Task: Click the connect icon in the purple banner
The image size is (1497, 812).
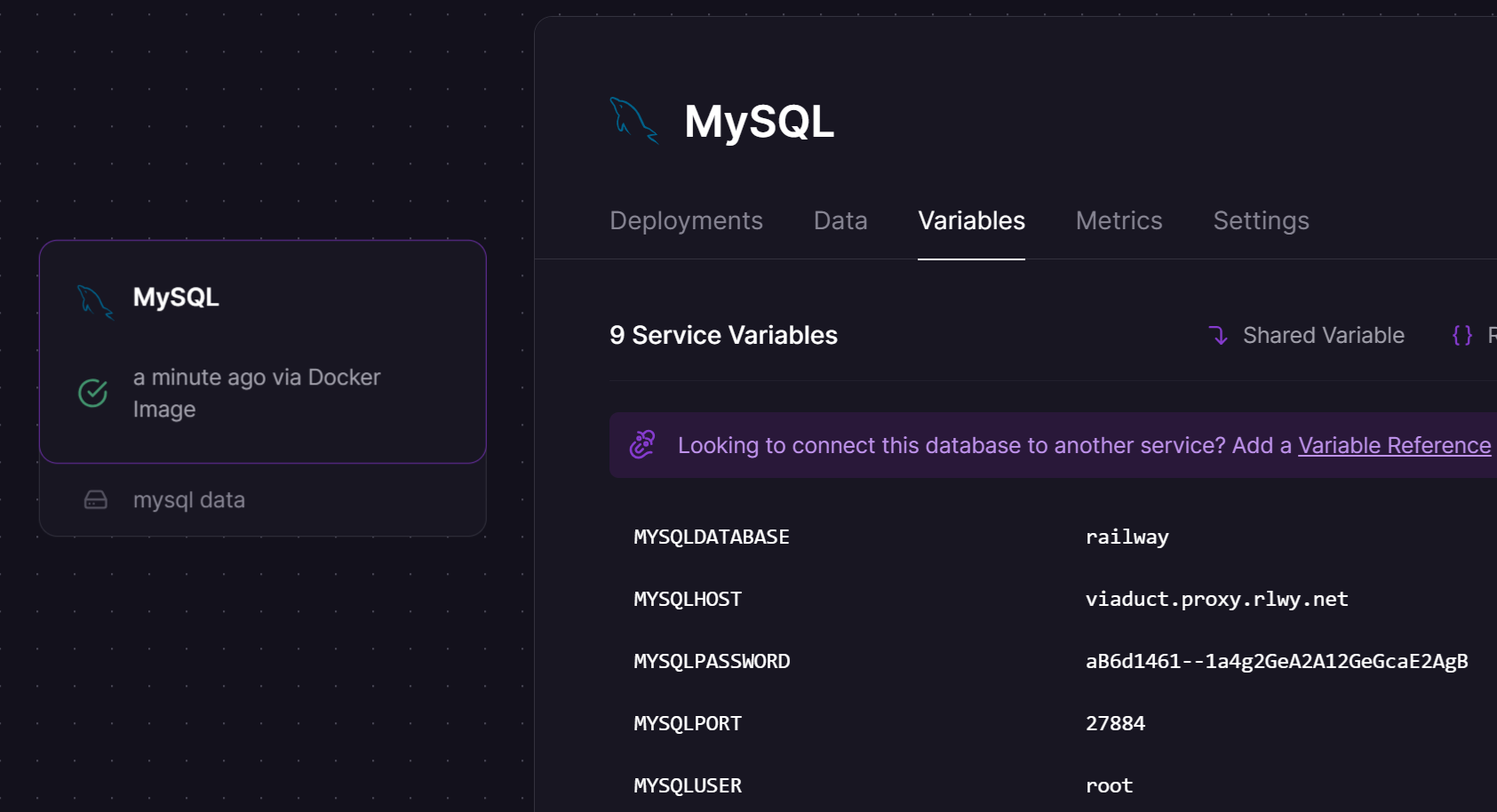Action: (642, 444)
